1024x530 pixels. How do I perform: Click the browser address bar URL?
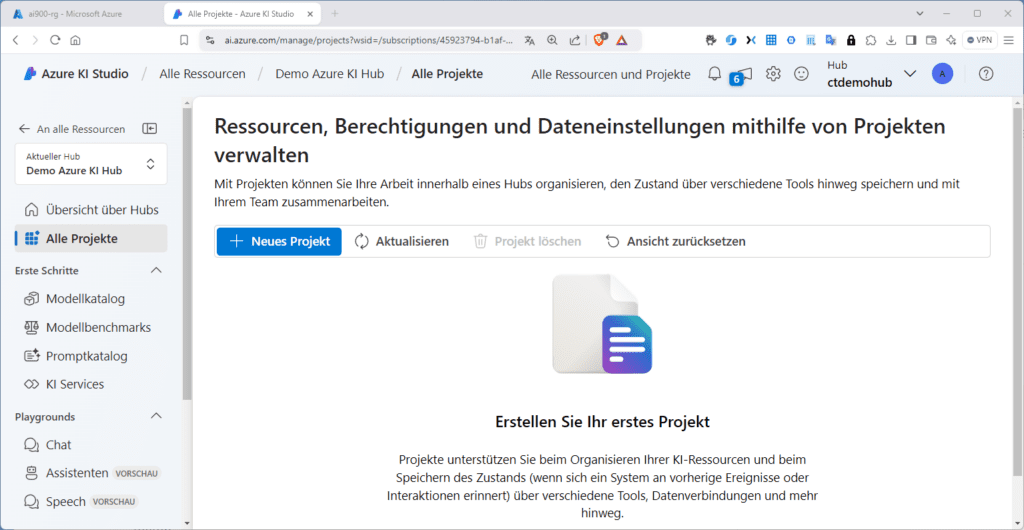tap(368, 40)
